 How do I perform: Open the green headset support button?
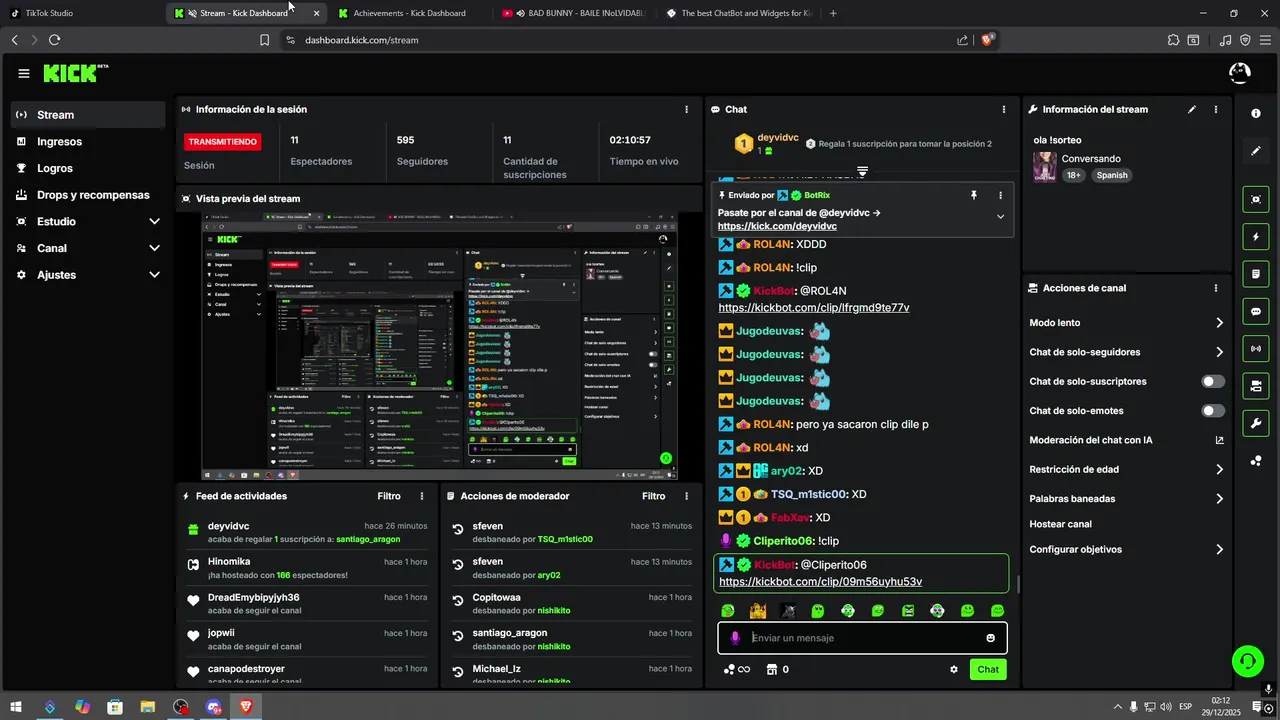(x=1247, y=661)
